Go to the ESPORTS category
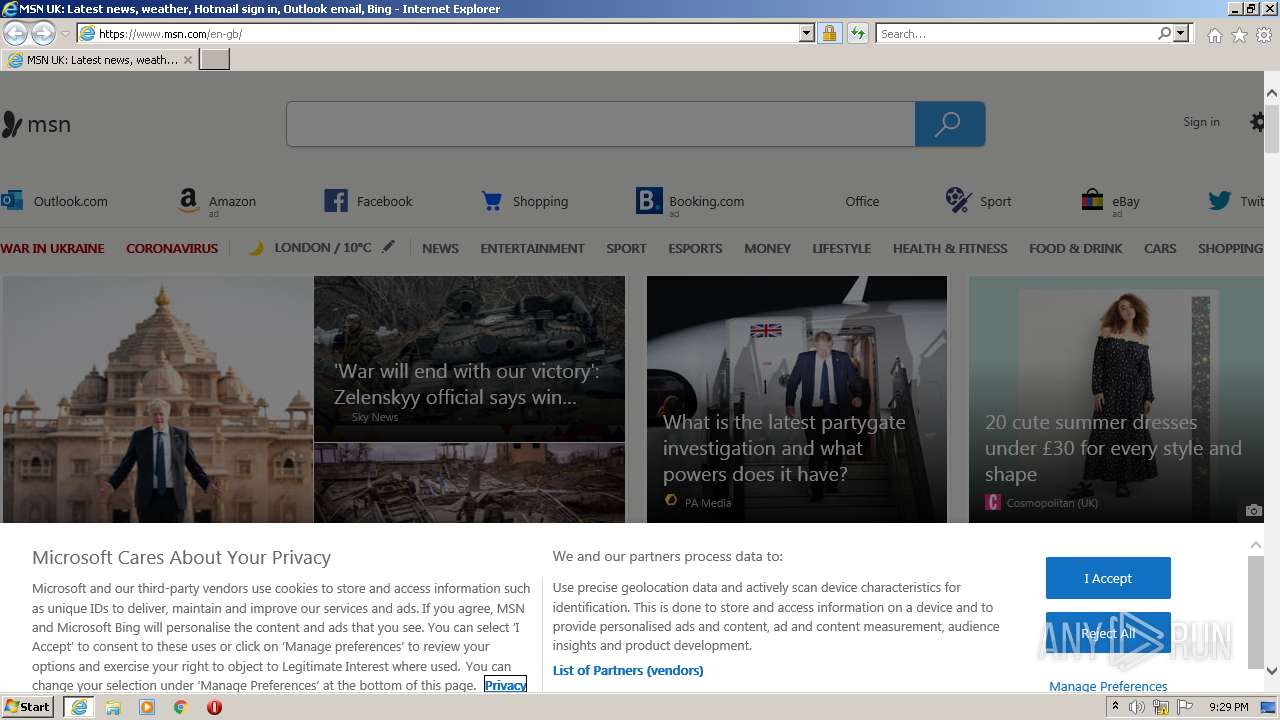This screenshot has width=1280, height=720. pos(695,248)
